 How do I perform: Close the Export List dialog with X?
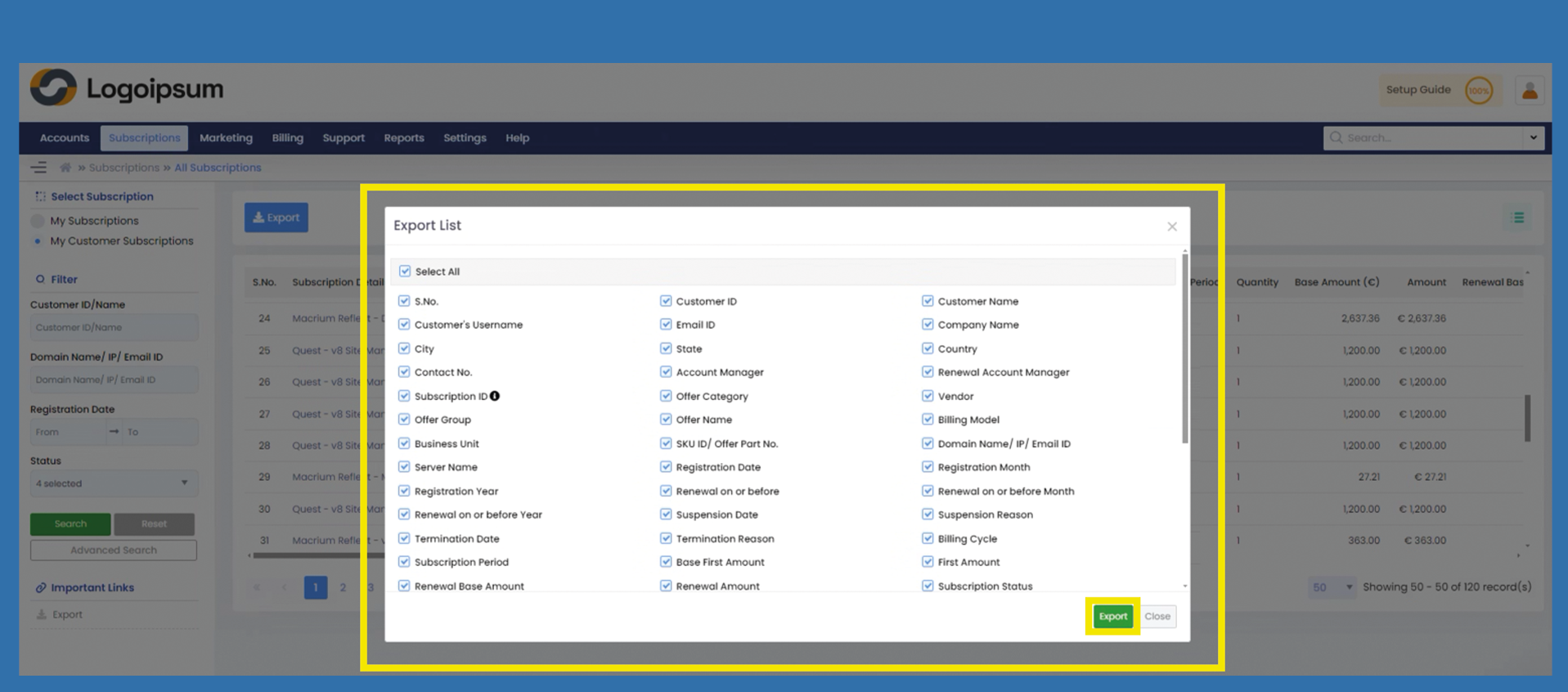pos(1171,227)
